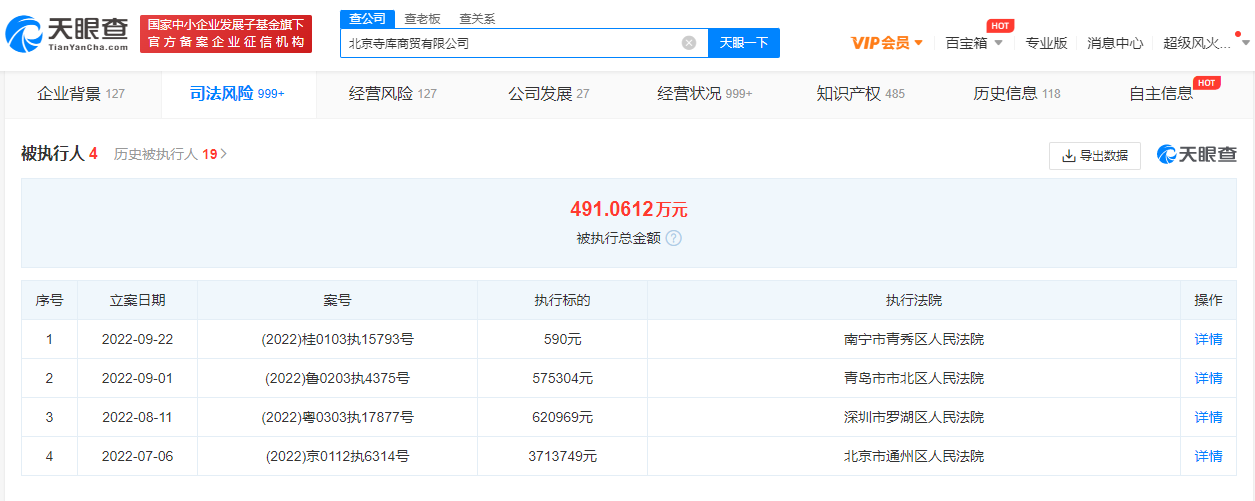Open 详情 for the 南宁市青秀区人民法院 case

point(1208,339)
